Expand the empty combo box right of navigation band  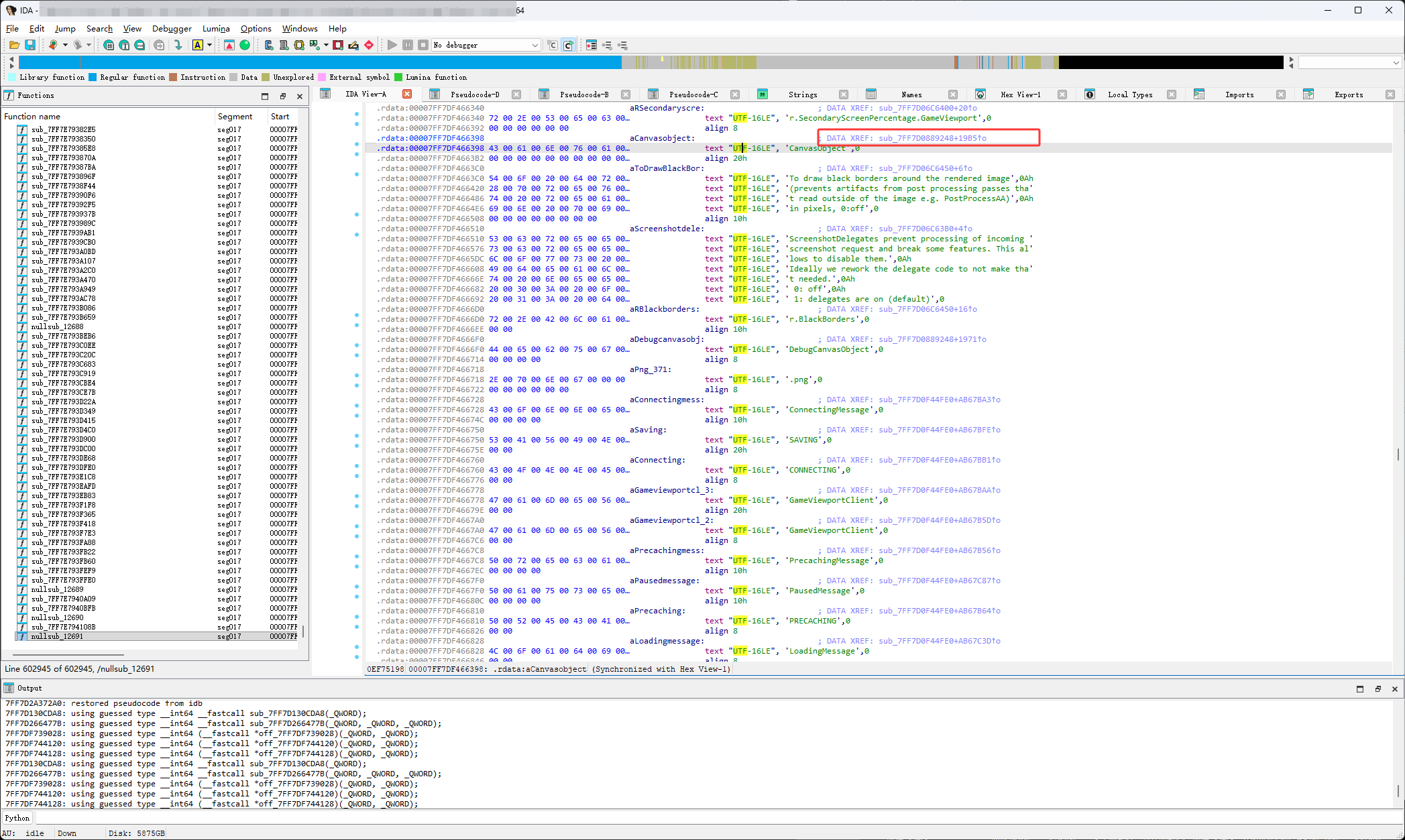tap(1396, 63)
